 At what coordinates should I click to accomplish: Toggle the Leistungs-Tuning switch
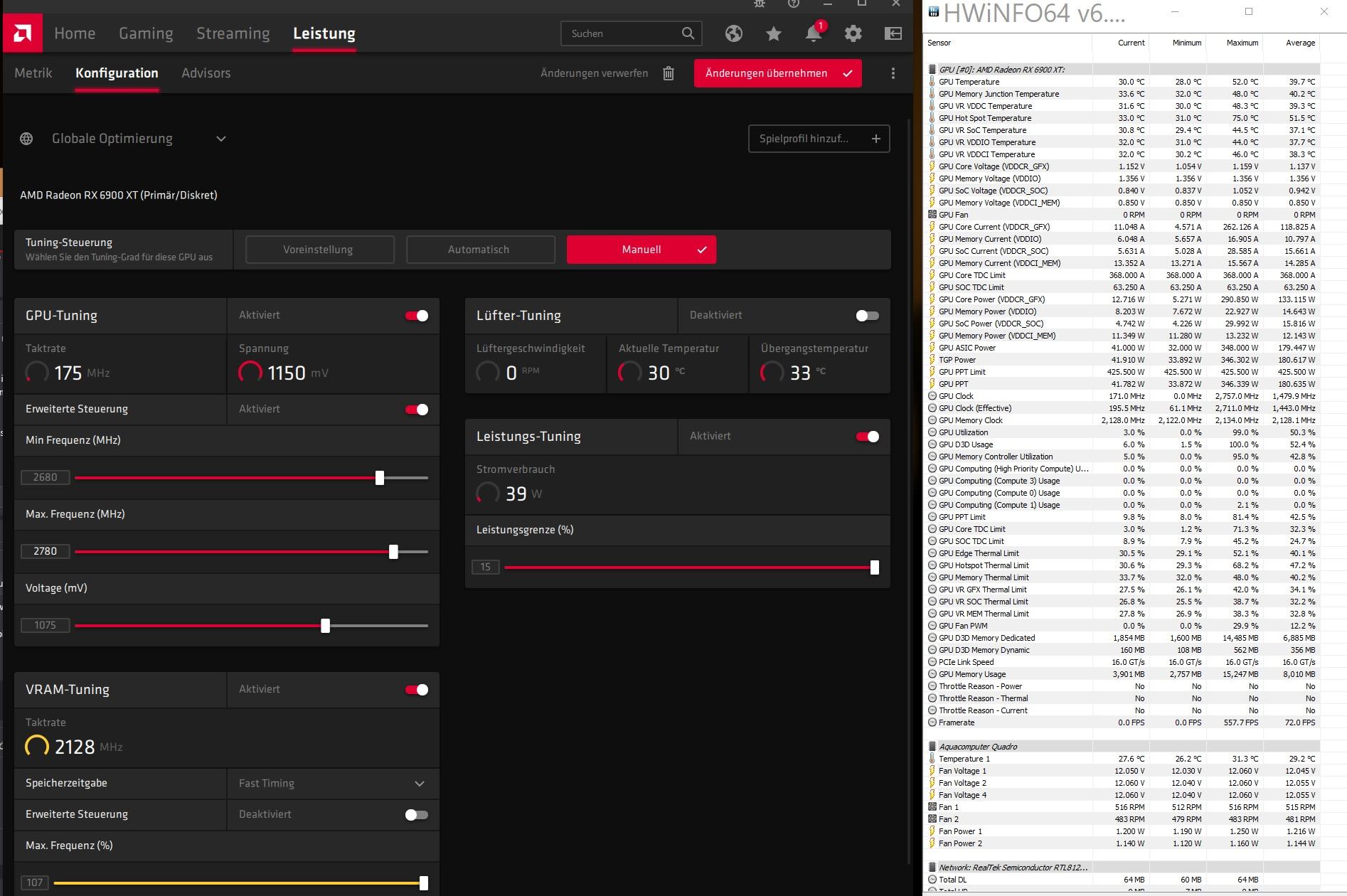[x=868, y=437]
